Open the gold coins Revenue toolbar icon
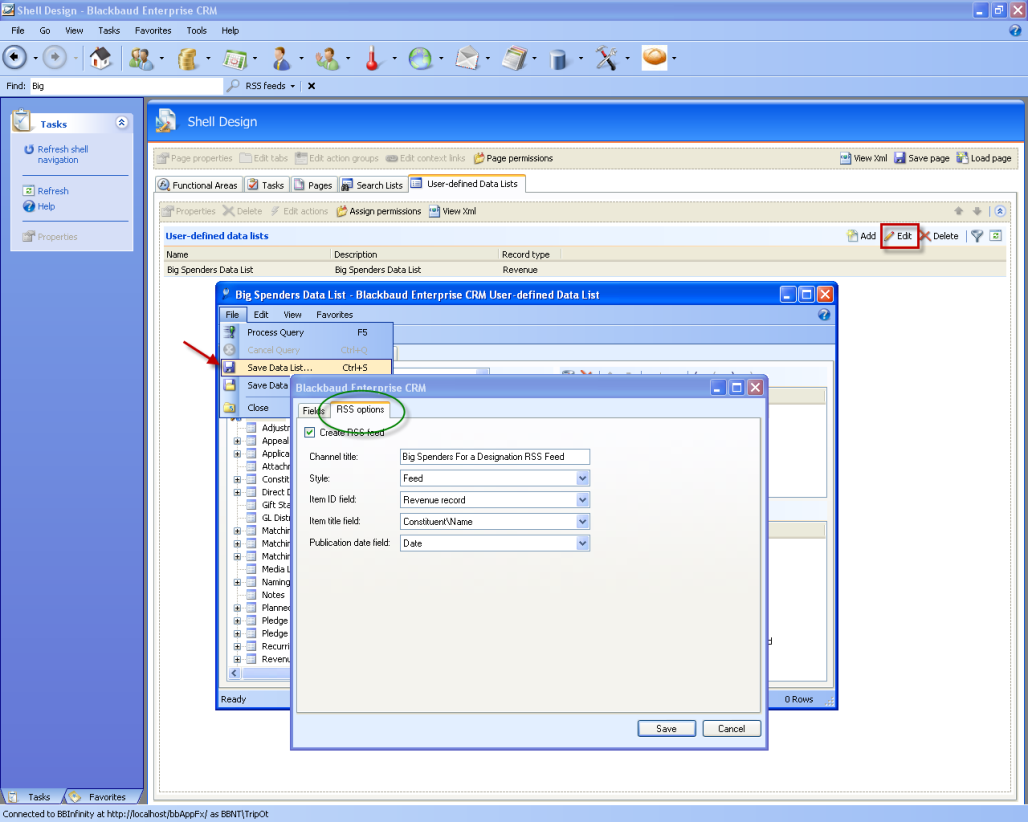 point(188,59)
